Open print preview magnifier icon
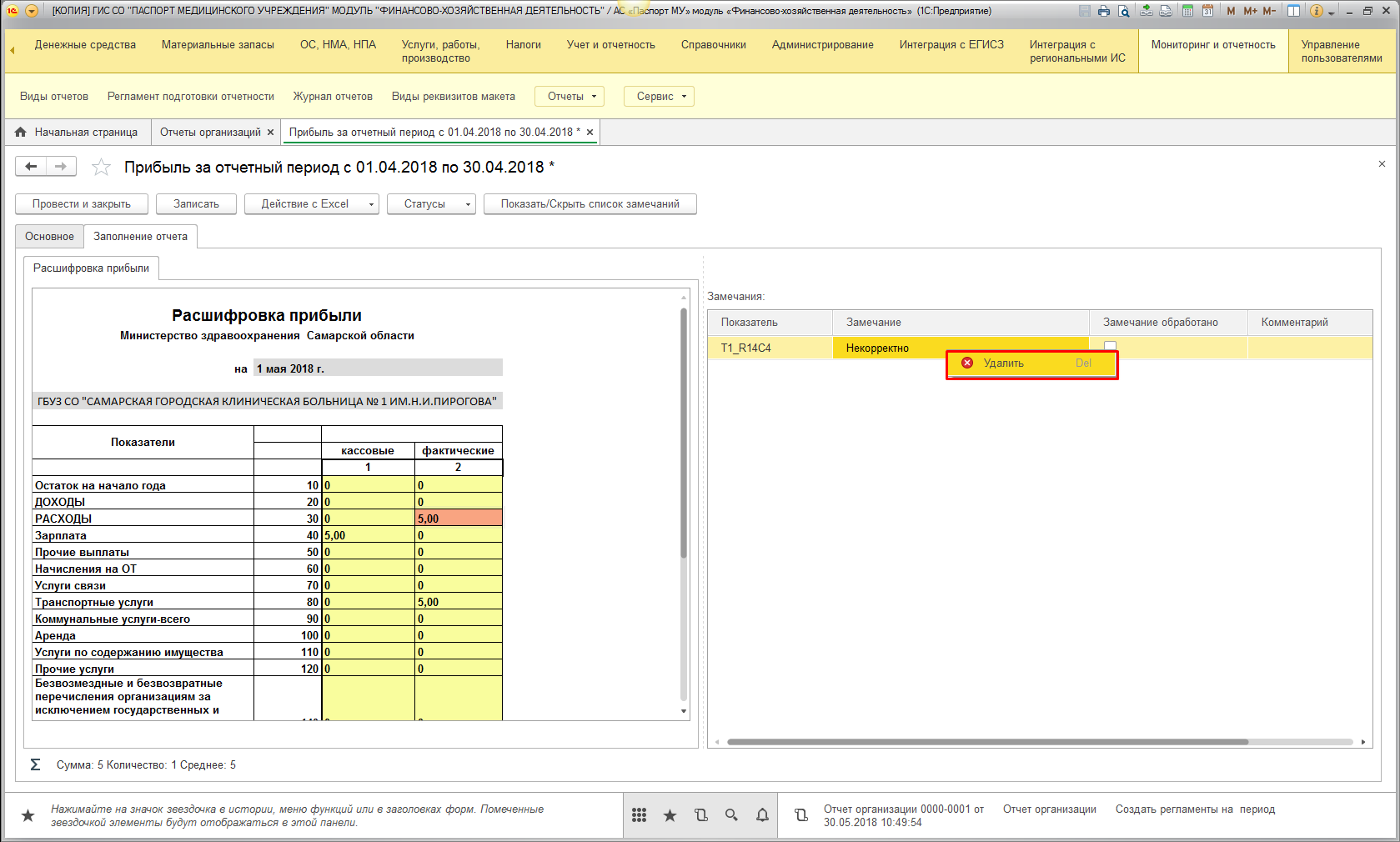1400x842 pixels. [1124, 11]
